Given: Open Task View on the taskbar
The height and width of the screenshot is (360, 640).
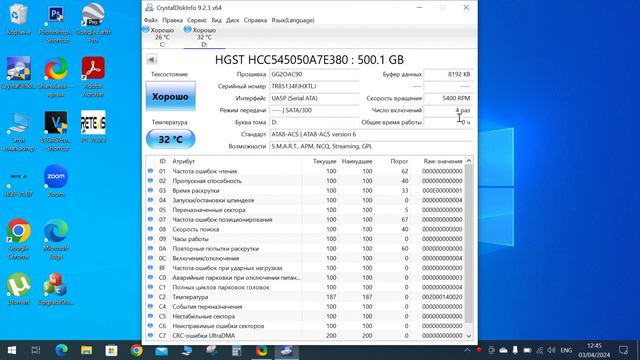Looking at the screenshot, I should point(36,350).
